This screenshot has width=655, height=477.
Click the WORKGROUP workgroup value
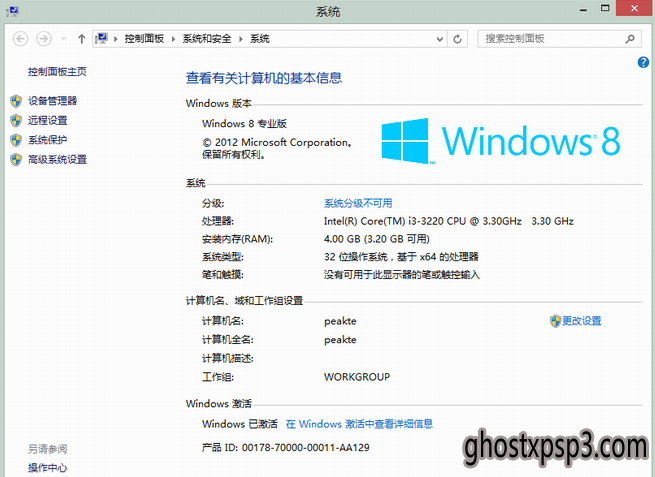tap(357, 377)
